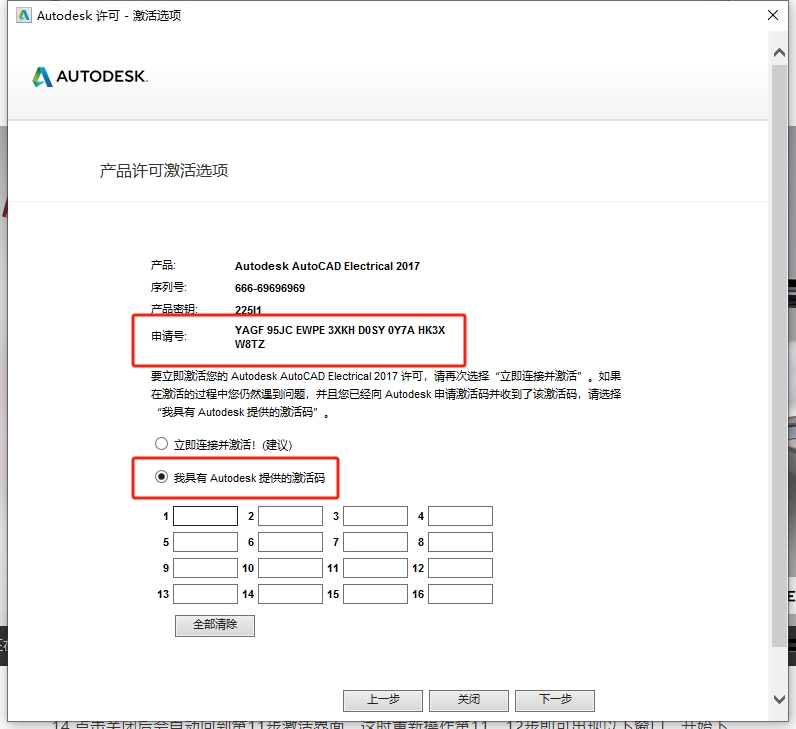Click the Autodesk logo in header
The image size is (796, 729).
[90, 77]
